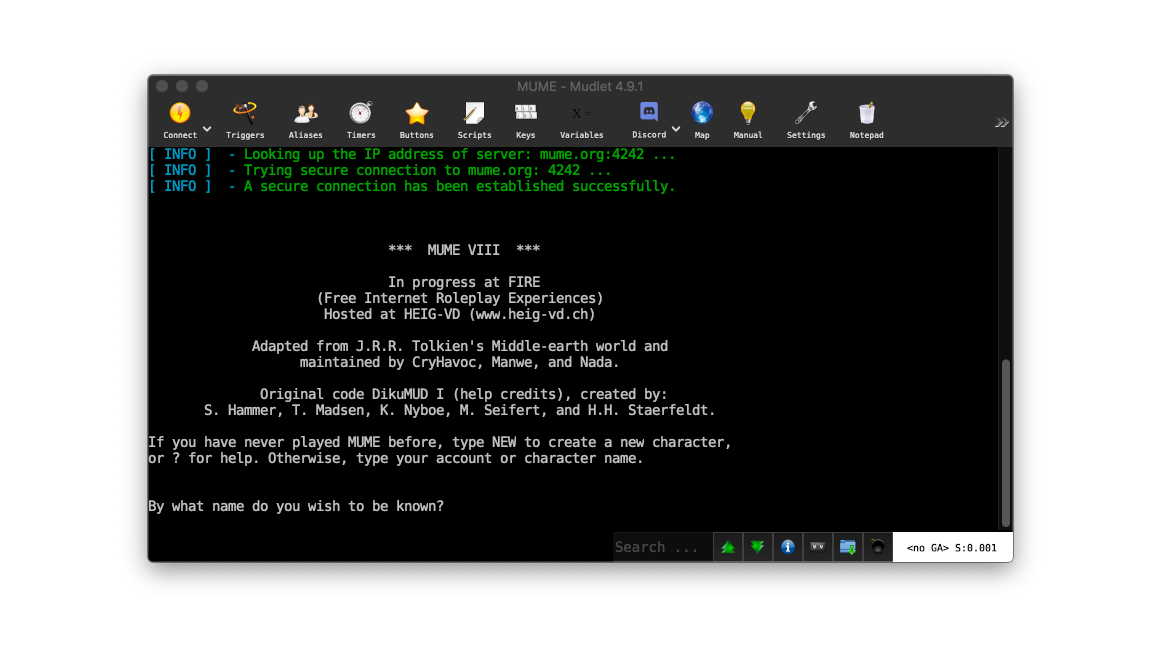Open the Triggers editor
Screen dimensions: 1160x653
245,120
